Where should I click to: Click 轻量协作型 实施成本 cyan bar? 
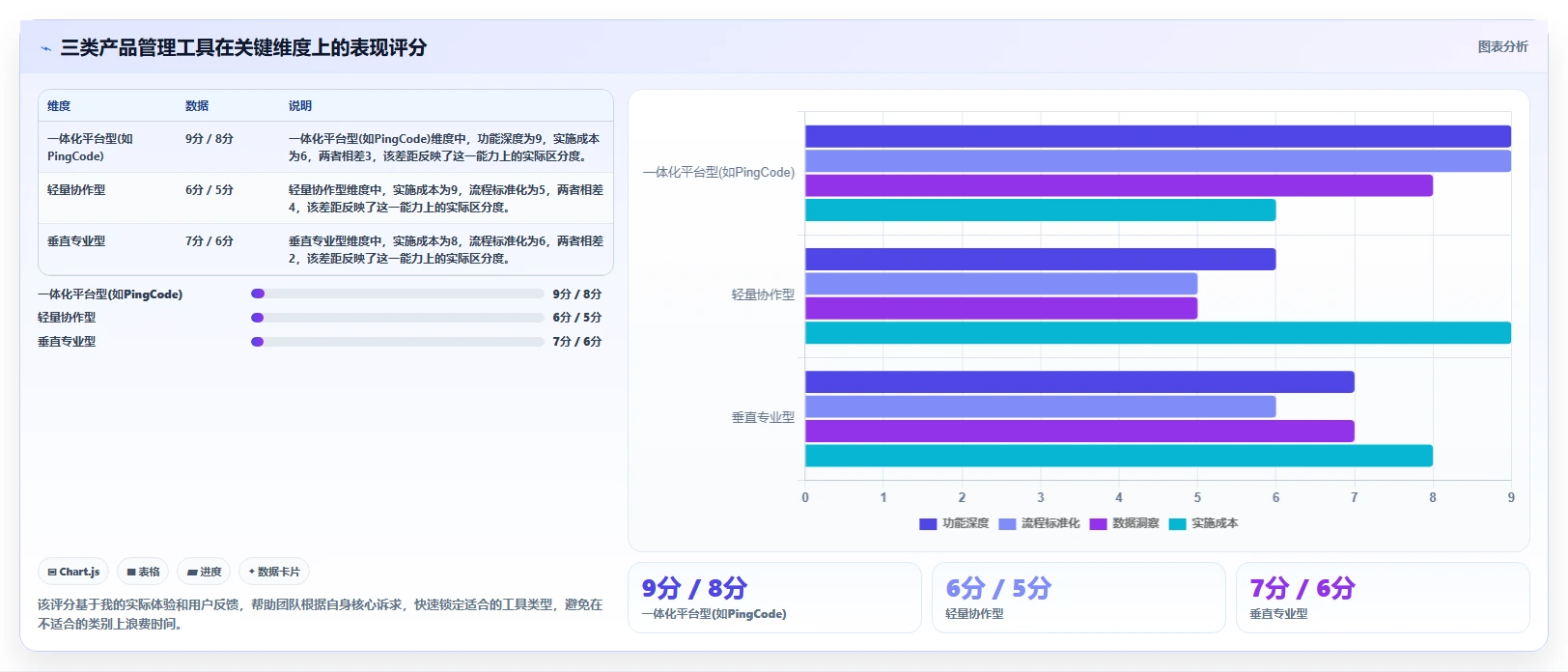click(x=1158, y=333)
